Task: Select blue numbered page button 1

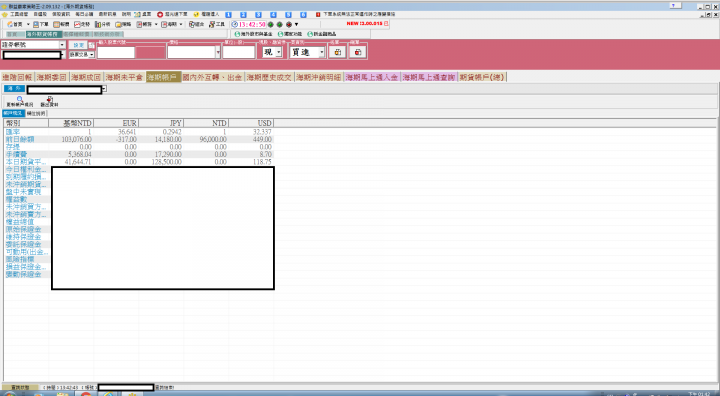Action: point(229,15)
